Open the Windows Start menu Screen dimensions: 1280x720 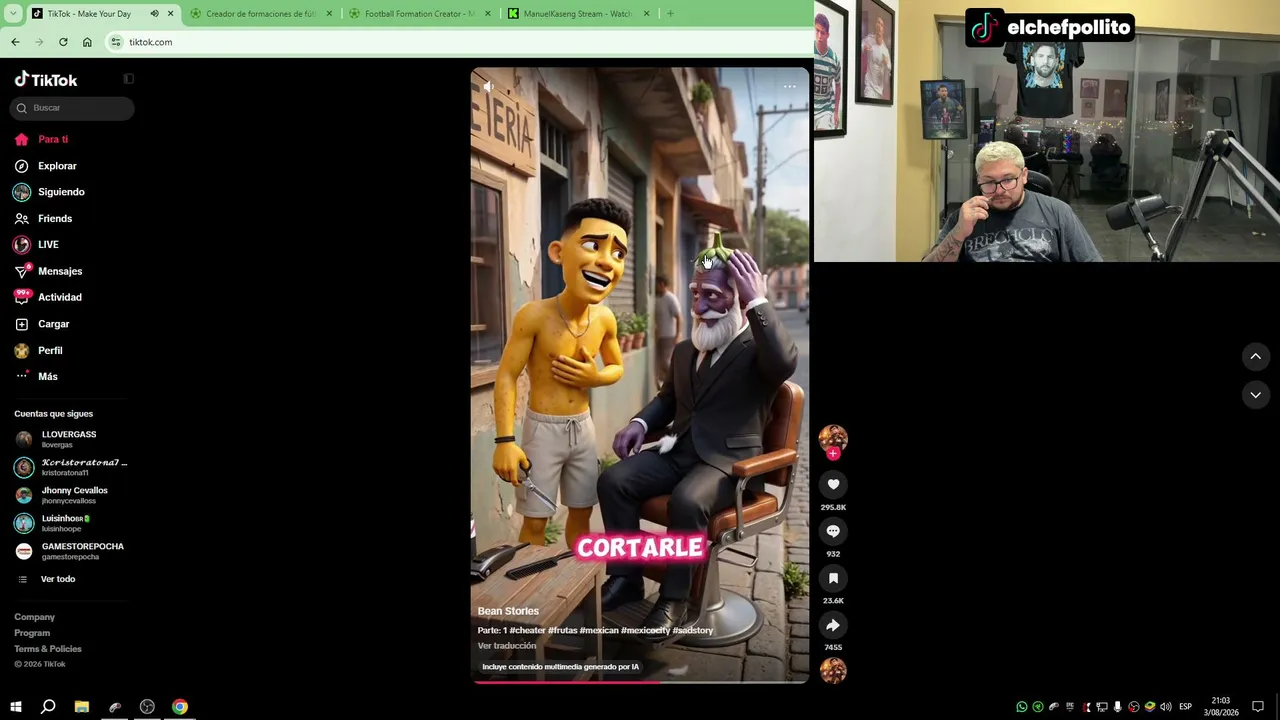click(x=16, y=707)
